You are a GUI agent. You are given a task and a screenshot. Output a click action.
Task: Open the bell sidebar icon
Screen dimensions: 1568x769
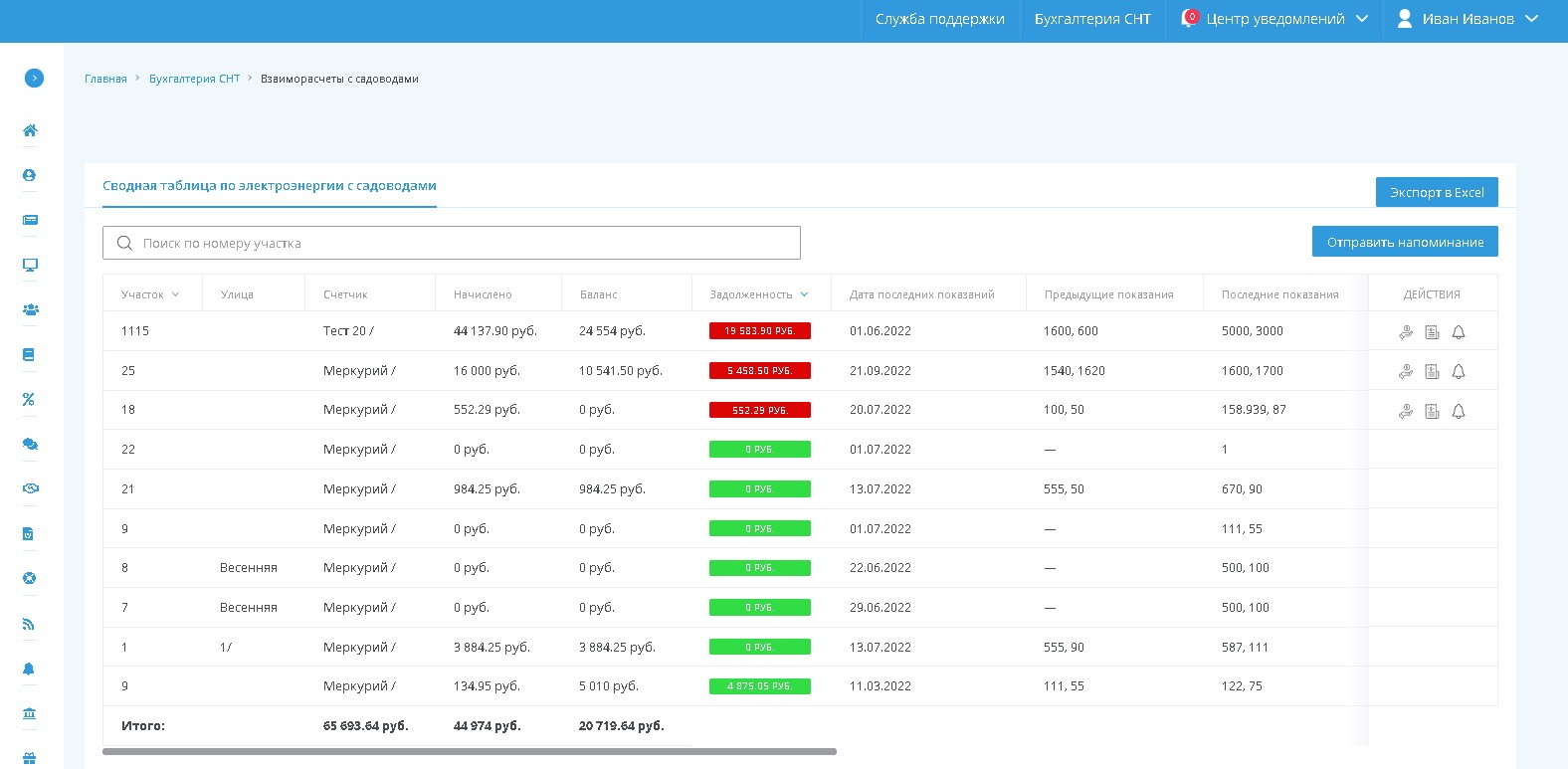[x=29, y=669]
